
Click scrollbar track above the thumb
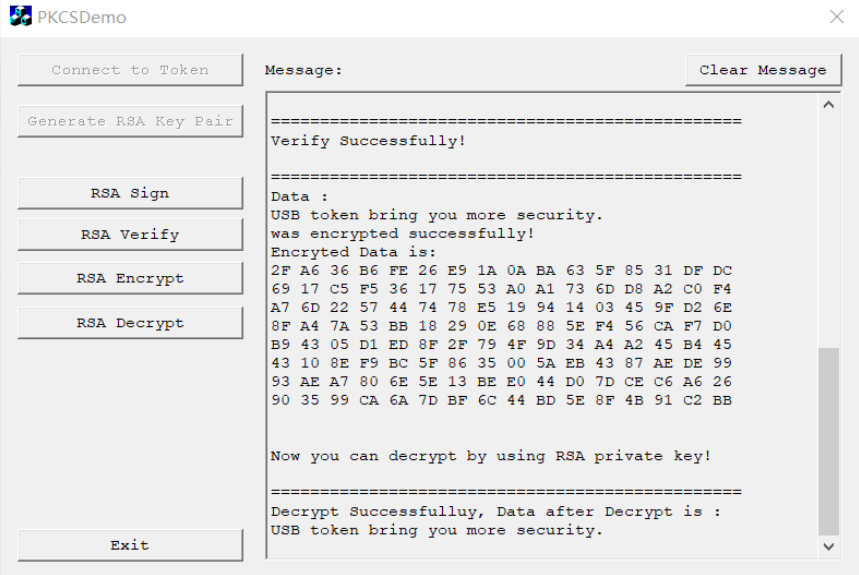tap(829, 231)
